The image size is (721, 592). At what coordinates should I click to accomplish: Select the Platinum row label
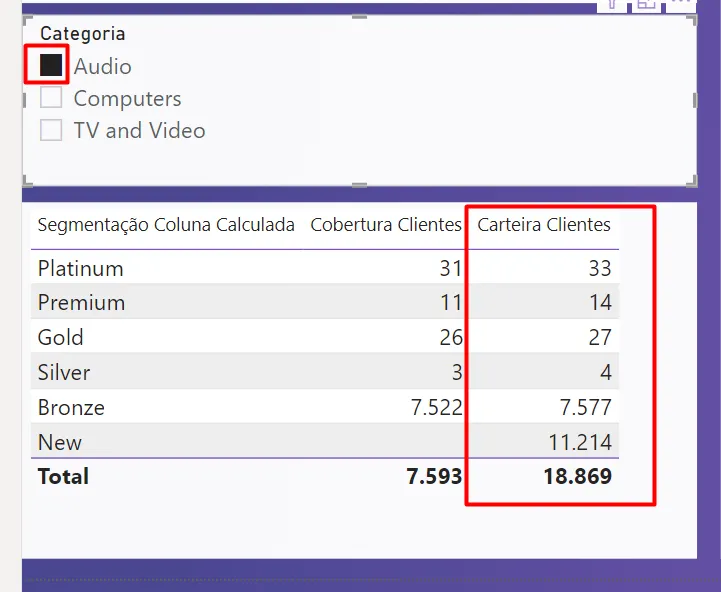pyautogui.click(x=80, y=268)
